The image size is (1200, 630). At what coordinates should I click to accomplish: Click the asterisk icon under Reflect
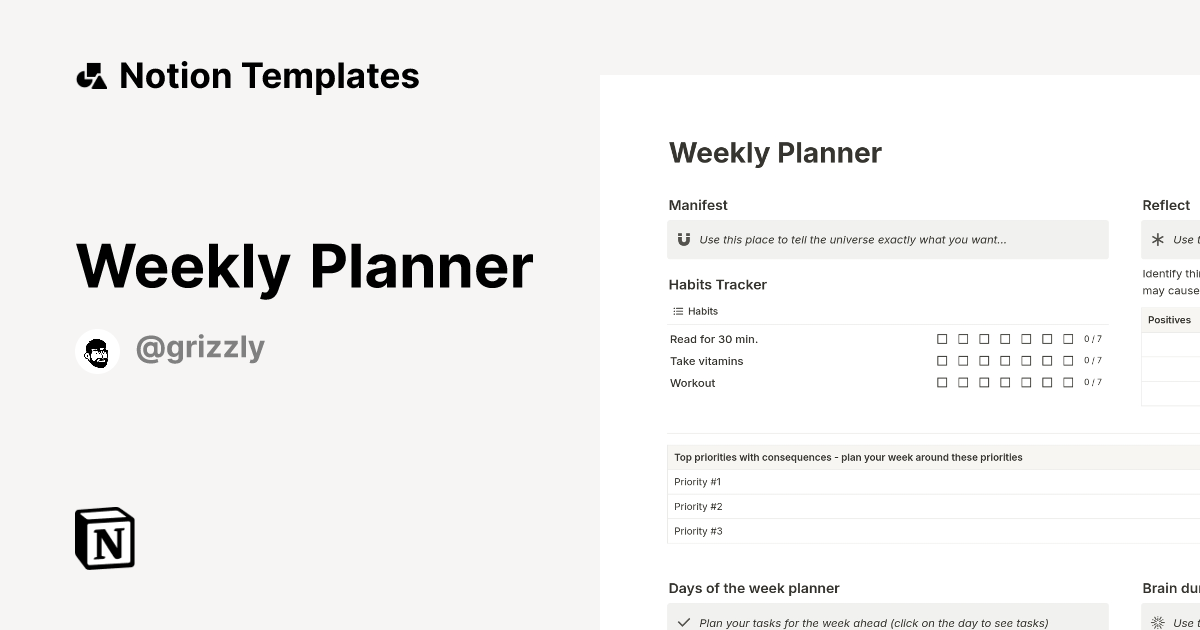point(1158,240)
